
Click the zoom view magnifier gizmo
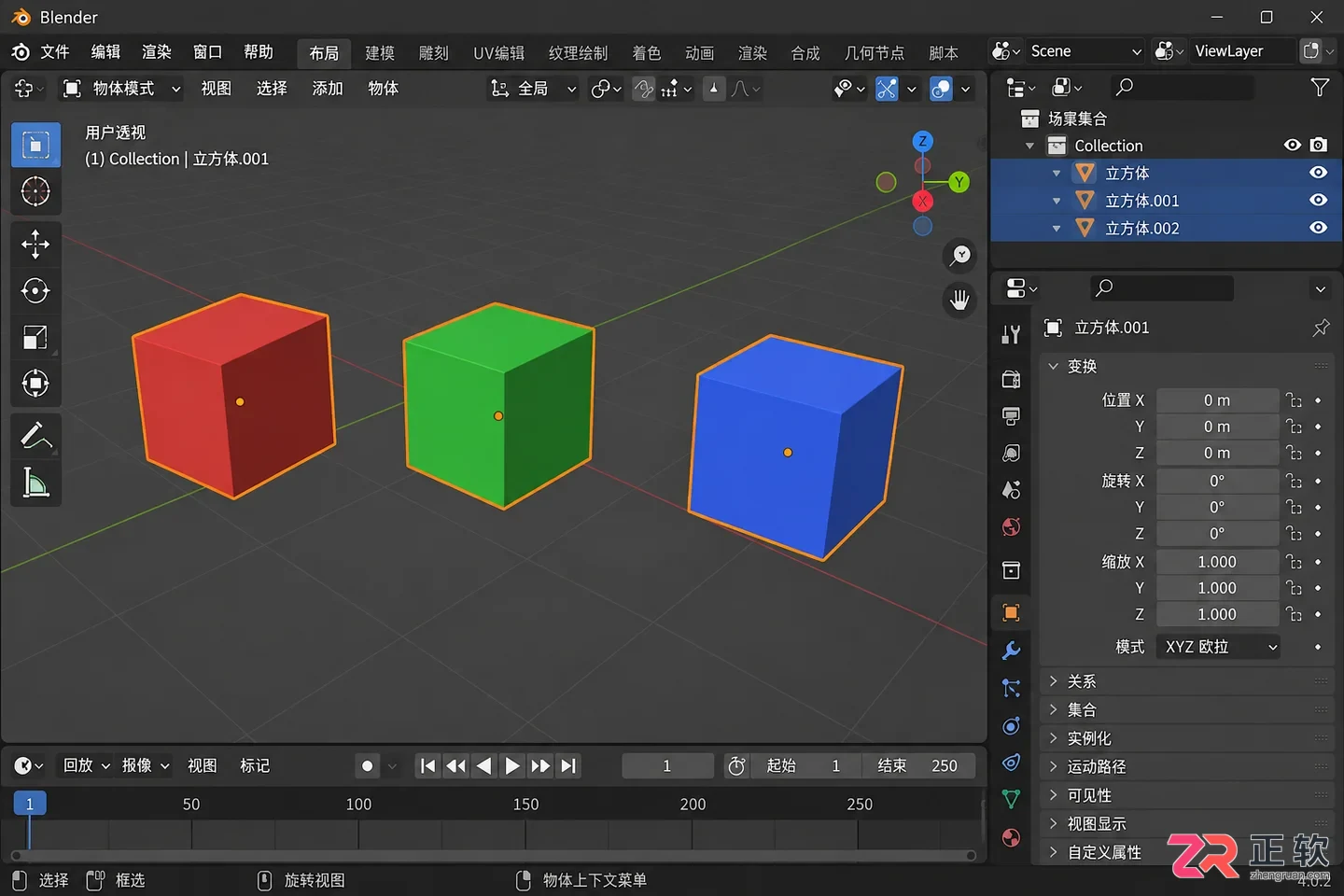[x=959, y=256]
